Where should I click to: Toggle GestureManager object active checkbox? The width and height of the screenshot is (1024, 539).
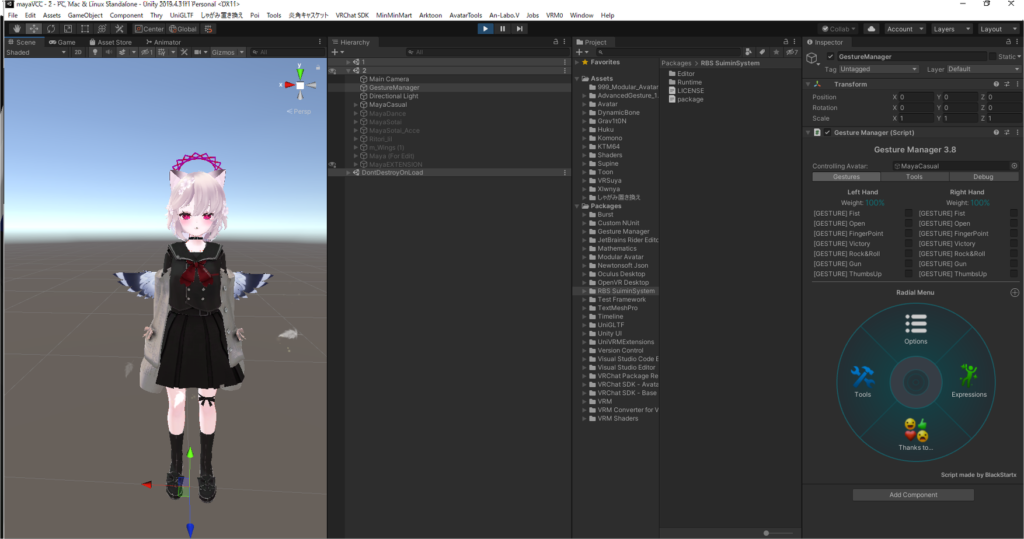point(831,57)
